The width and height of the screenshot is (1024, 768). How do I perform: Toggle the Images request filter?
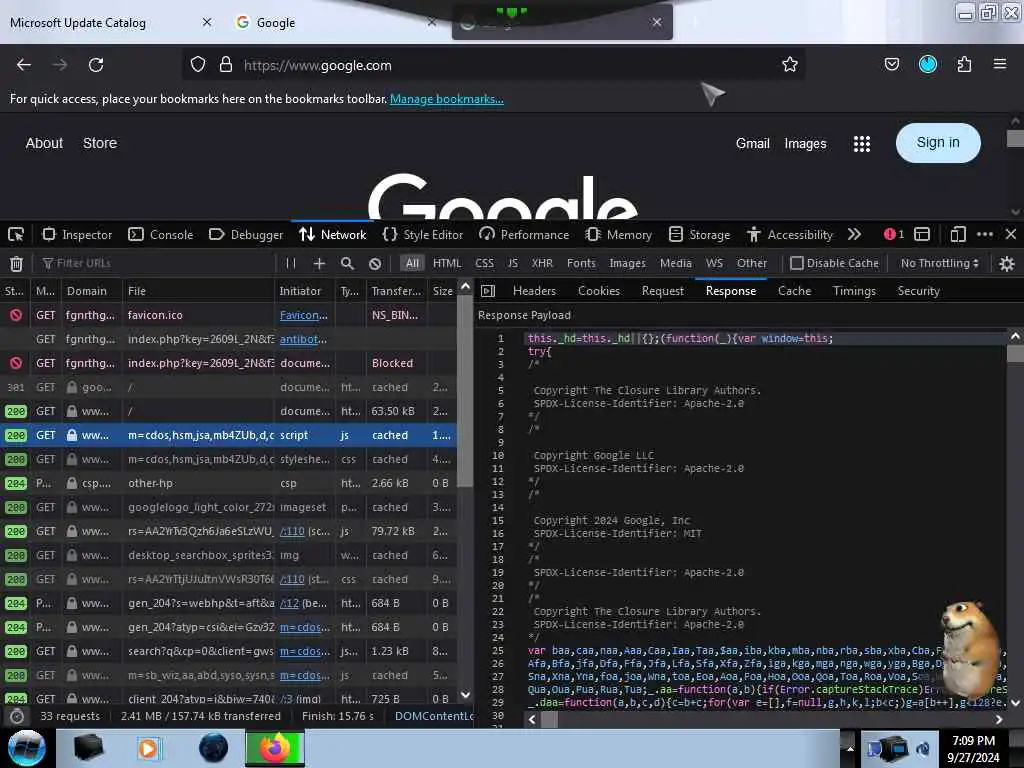click(627, 263)
